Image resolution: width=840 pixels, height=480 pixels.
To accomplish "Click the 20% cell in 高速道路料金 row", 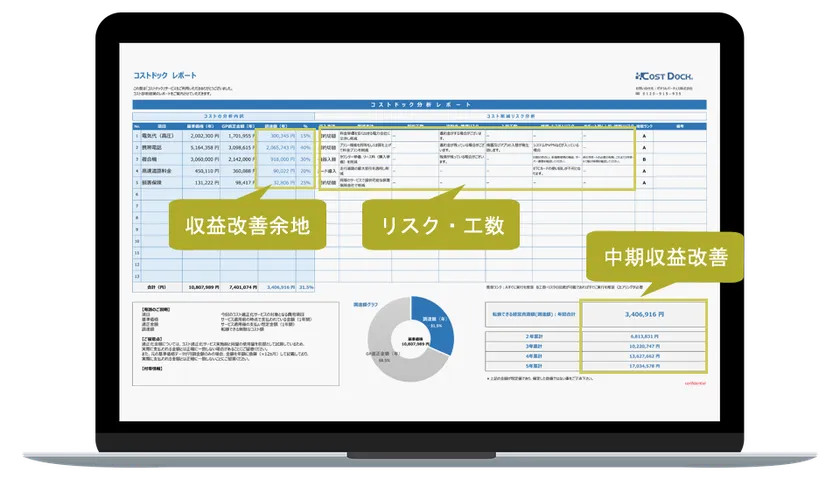I will click(305, 171).
